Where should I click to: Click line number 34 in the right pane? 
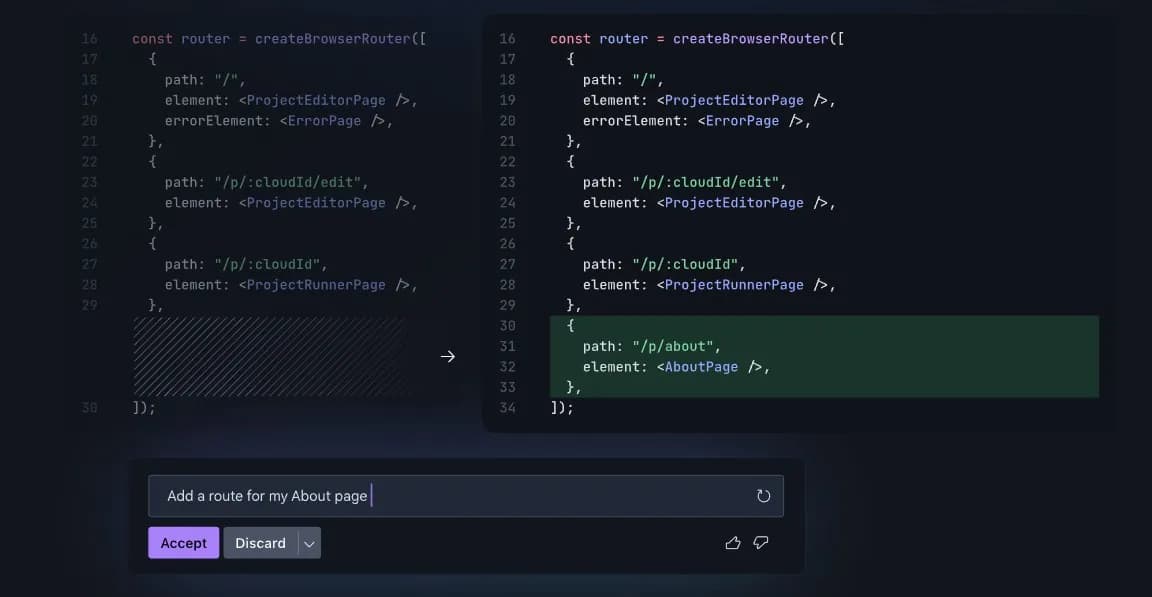point(507,408)
